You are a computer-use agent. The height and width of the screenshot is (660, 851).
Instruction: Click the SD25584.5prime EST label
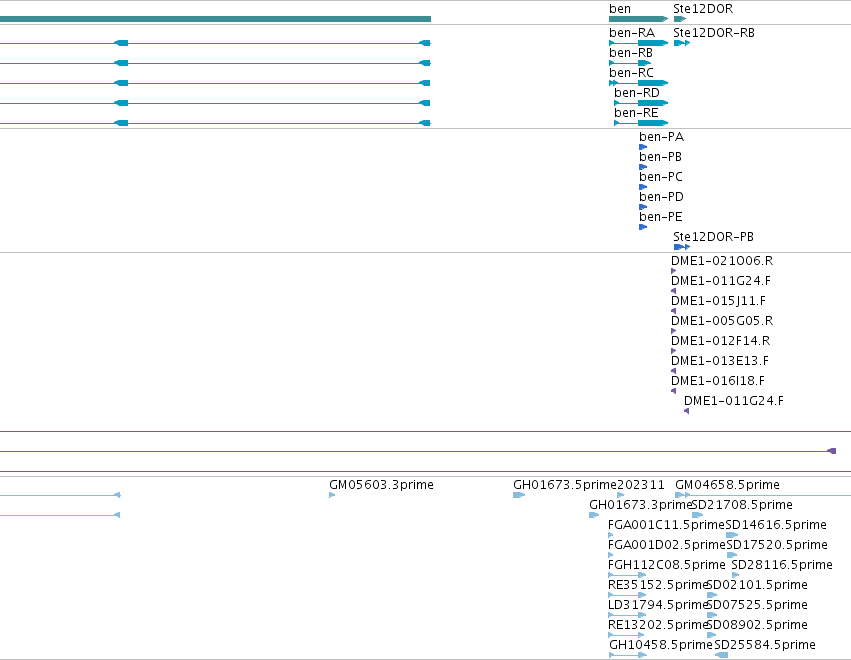(765, 645)
